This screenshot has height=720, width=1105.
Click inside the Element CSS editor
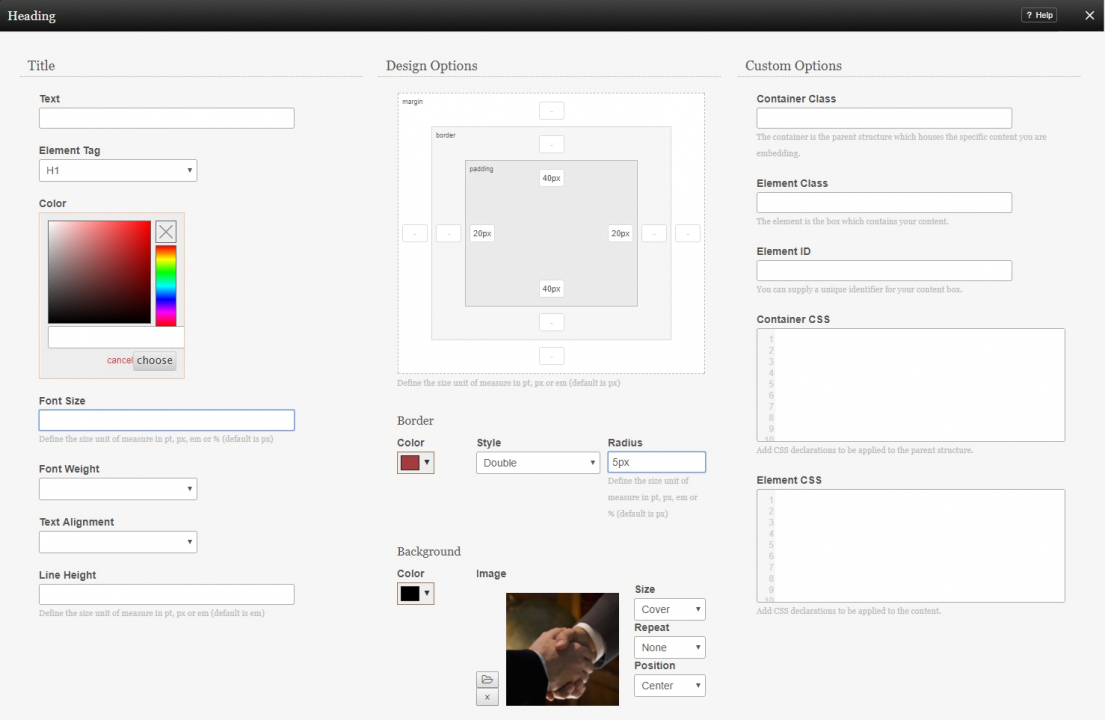910,546
